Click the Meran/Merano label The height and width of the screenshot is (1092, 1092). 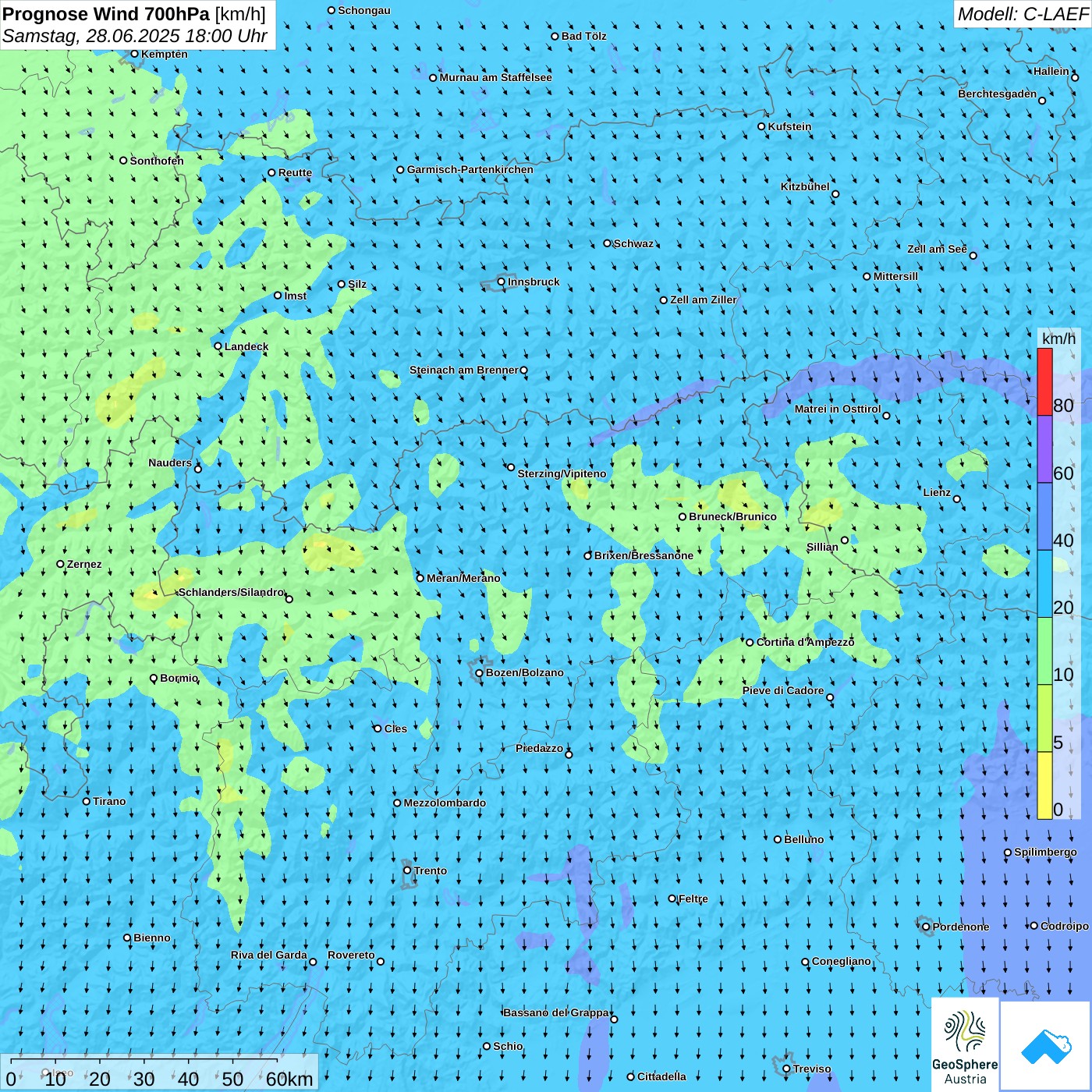[x=463, y=578]
